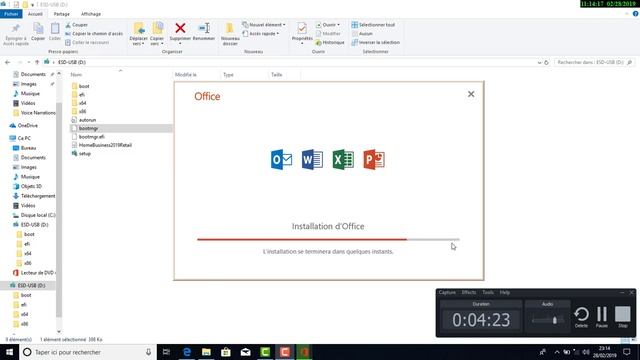The height and width of the screenshot is (360, 640).
Task: Select Ce PC in navigation pane
Action: (x=24, y=138)
